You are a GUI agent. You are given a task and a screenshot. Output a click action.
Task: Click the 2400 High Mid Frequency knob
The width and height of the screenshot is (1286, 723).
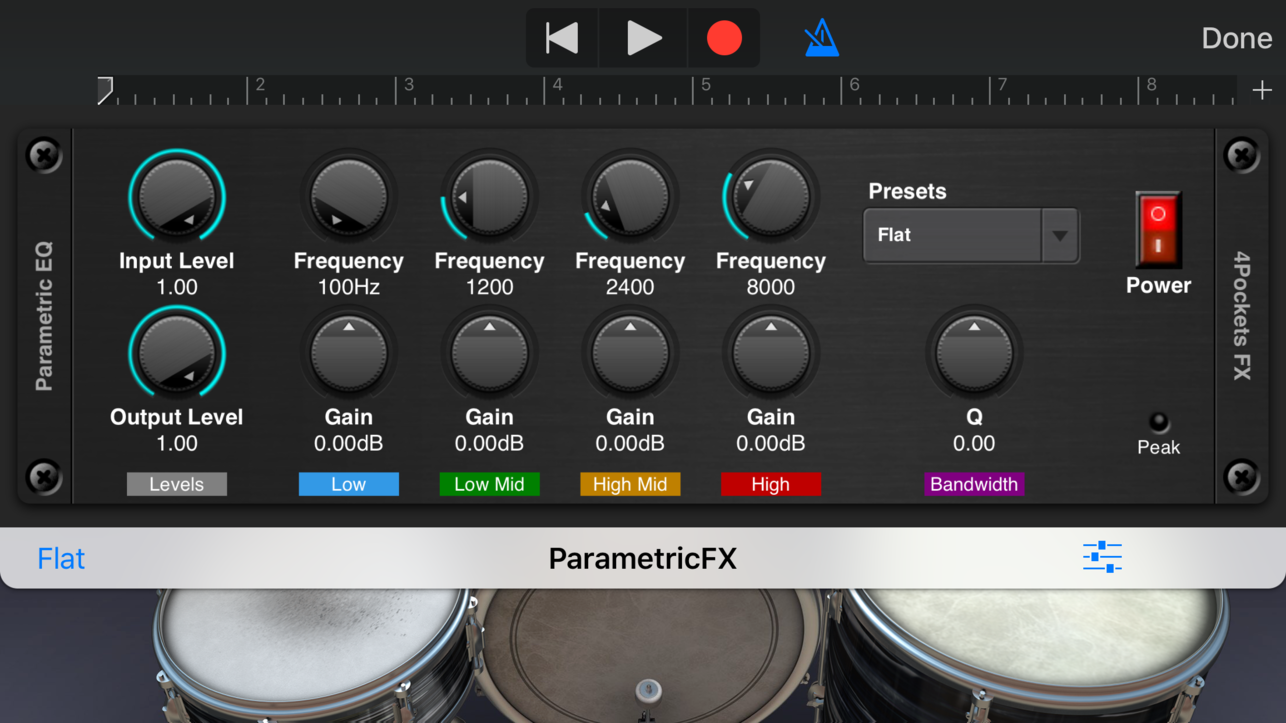tap(630, 197)
